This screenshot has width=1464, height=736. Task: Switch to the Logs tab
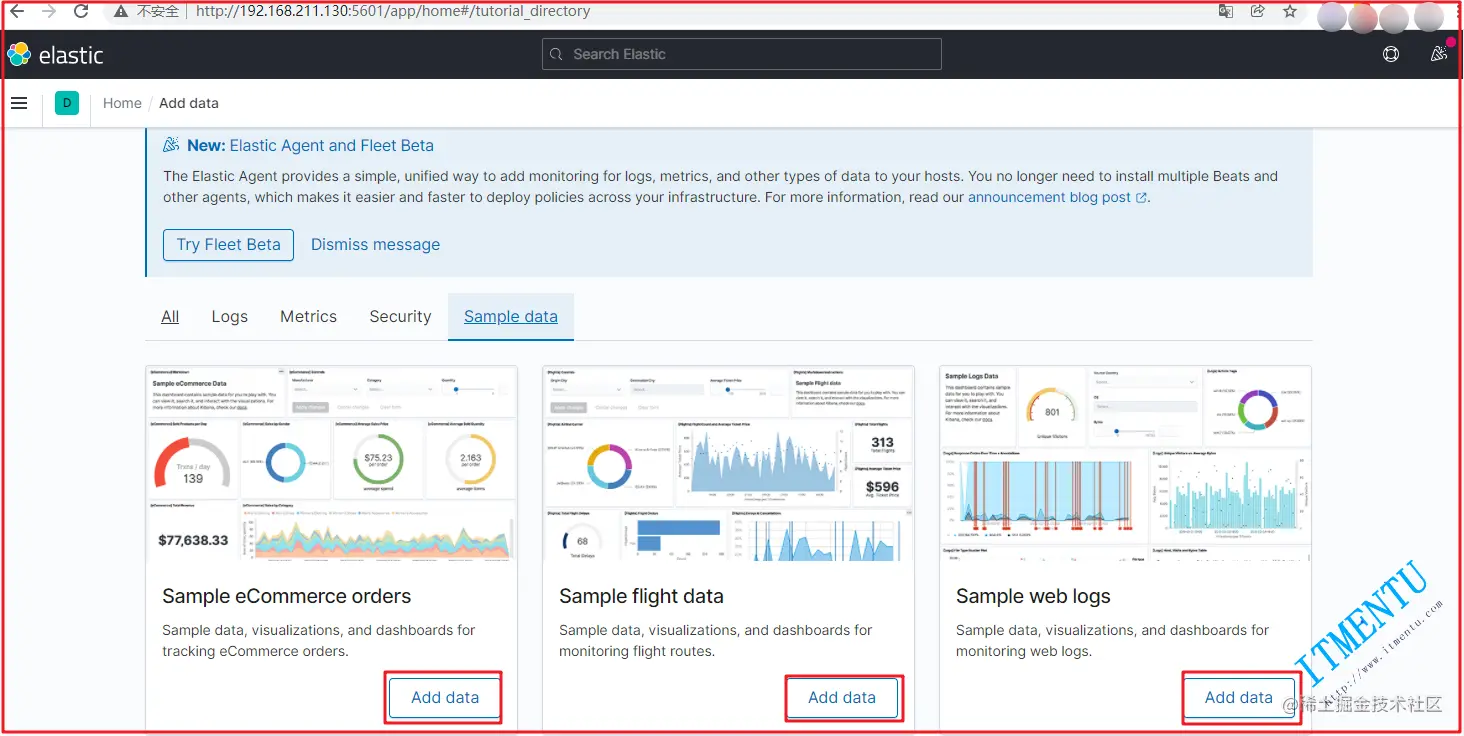[229, 316]
